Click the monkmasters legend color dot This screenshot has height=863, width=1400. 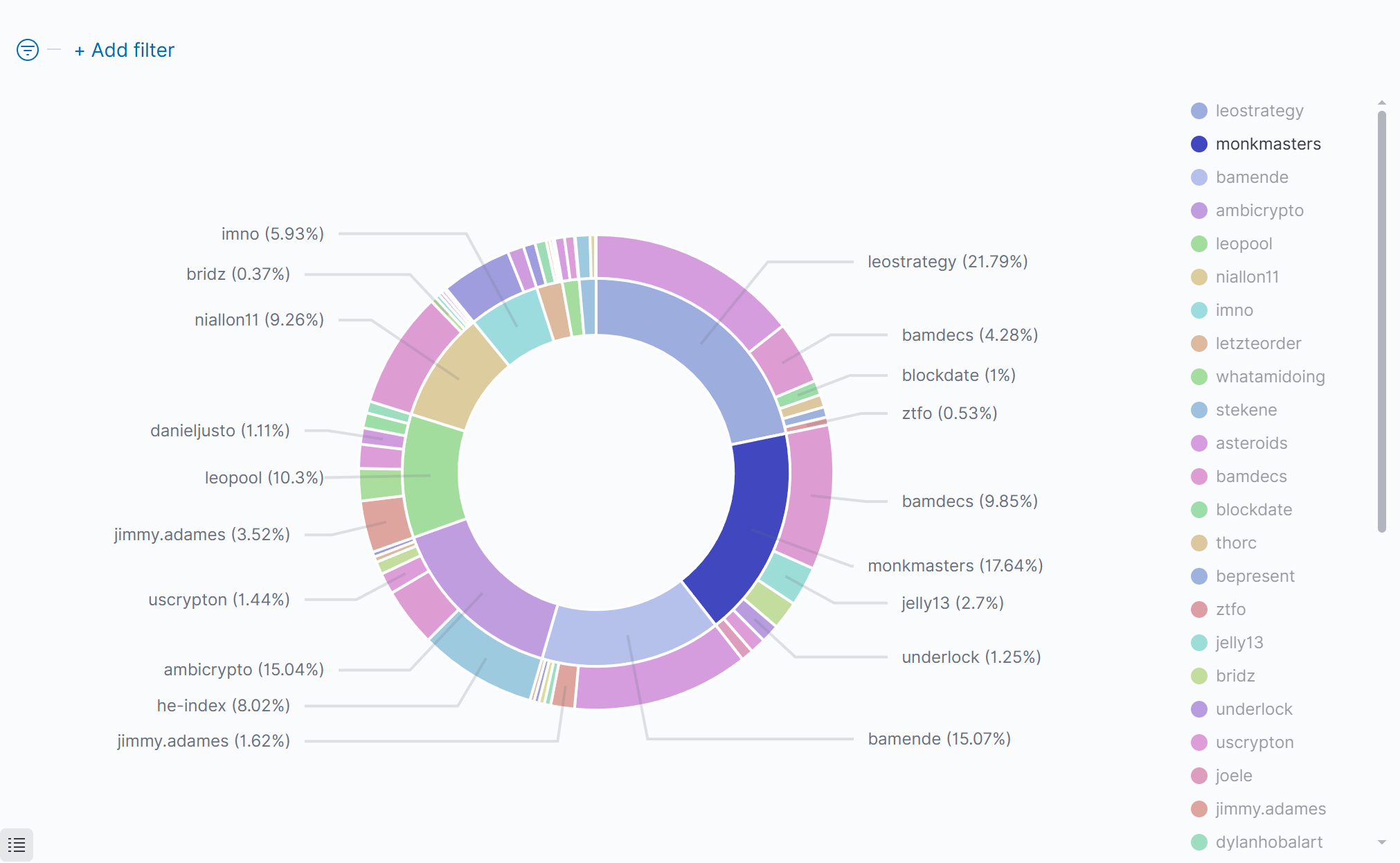[x=1199, y=144]
